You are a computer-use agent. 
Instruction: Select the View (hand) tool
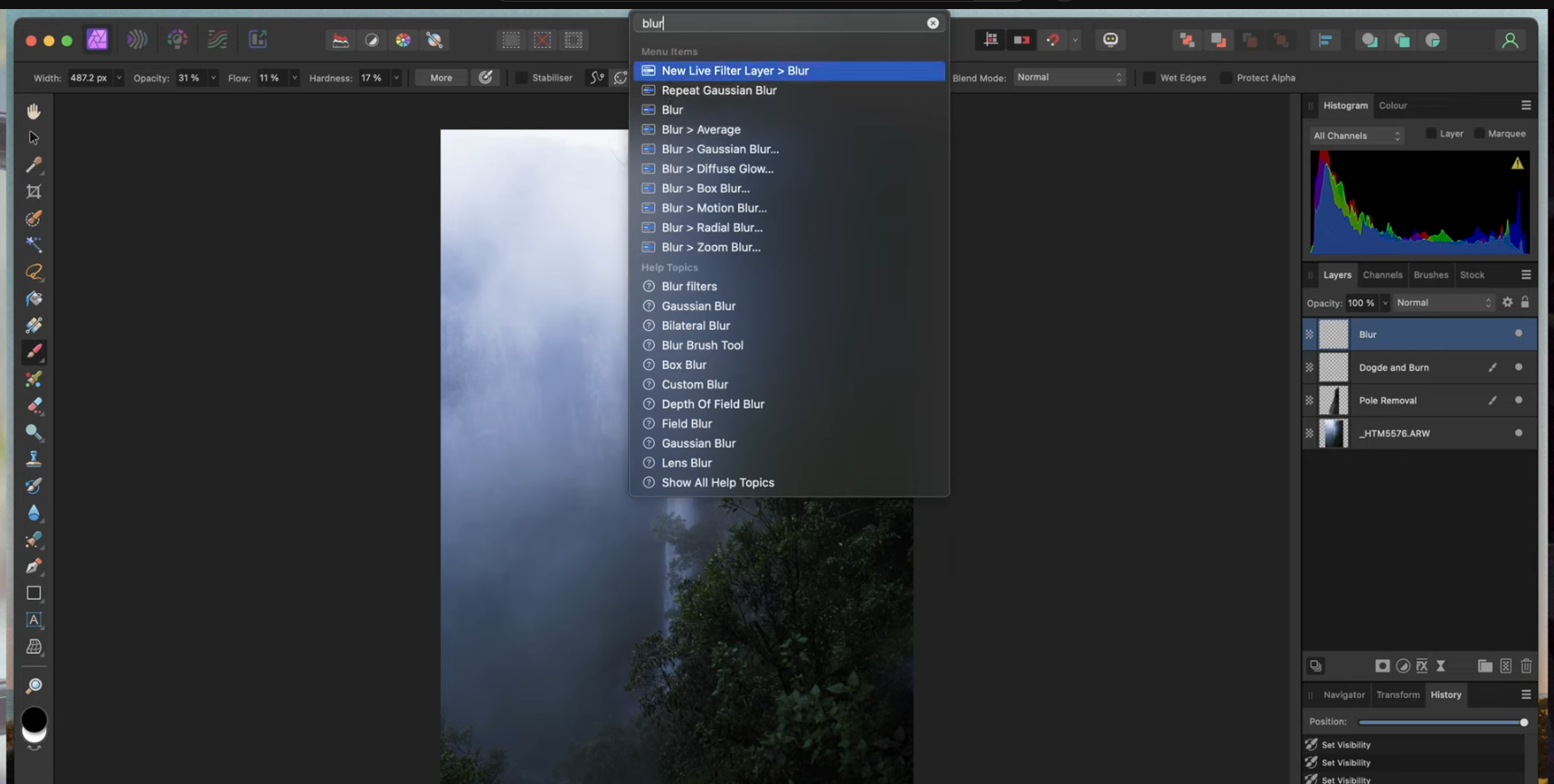(x=33, y=111)
